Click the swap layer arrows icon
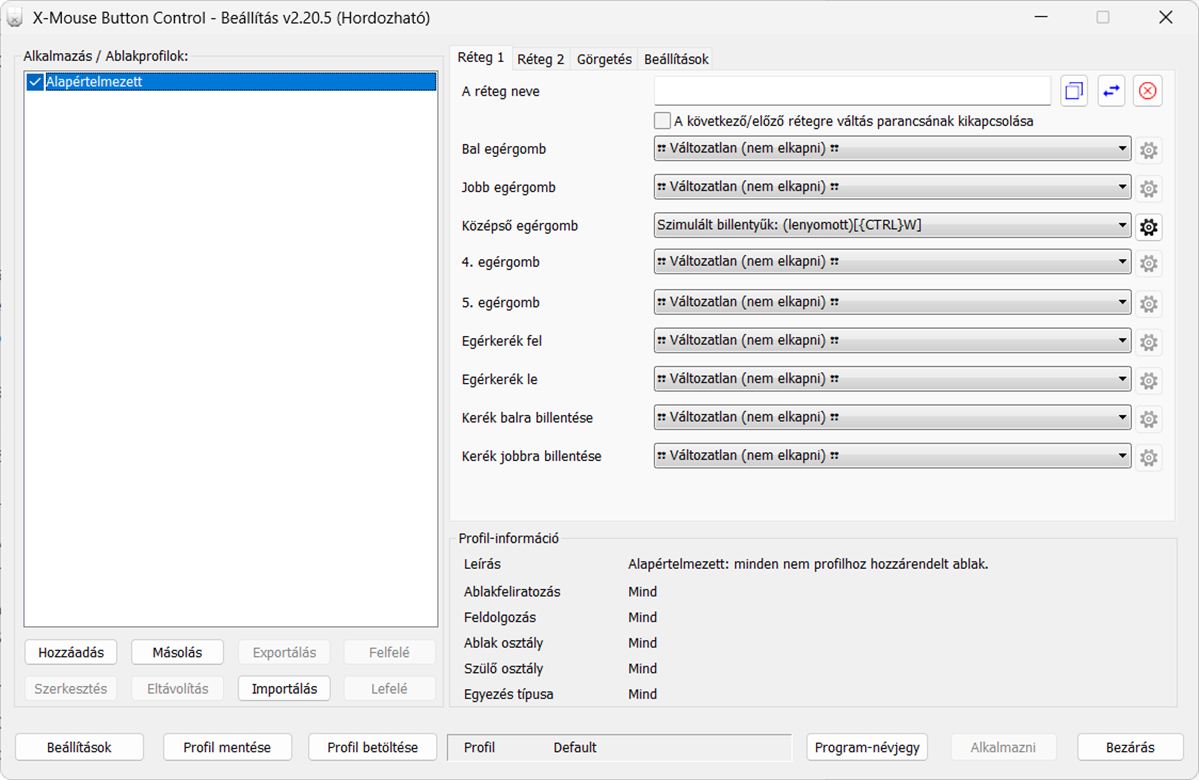The image size is (1199, 780). tap(1110, 91)
